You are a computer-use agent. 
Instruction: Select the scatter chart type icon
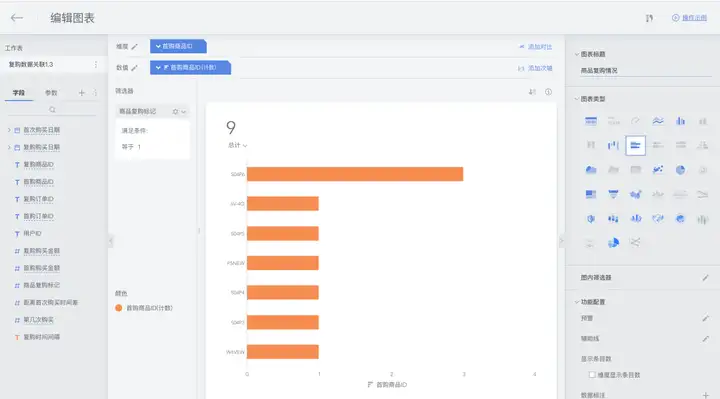[x=658, y=170]
